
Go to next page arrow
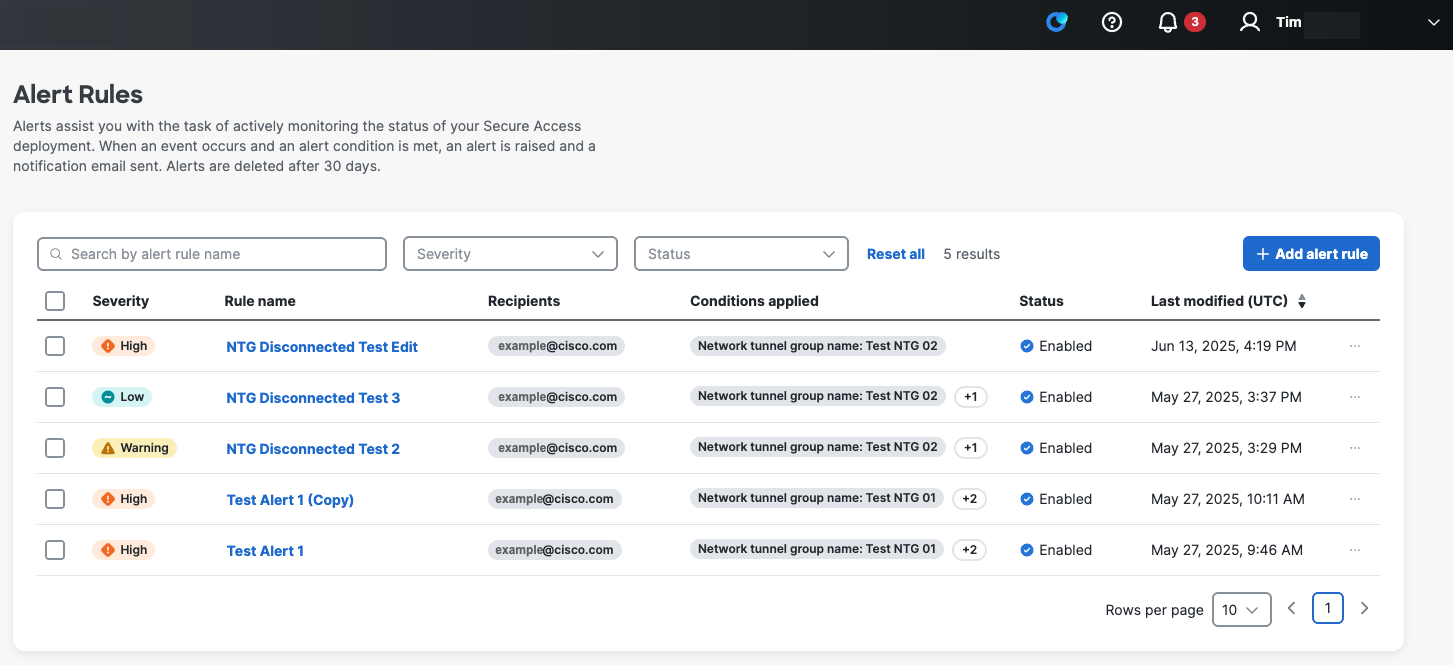(1364, 608)
